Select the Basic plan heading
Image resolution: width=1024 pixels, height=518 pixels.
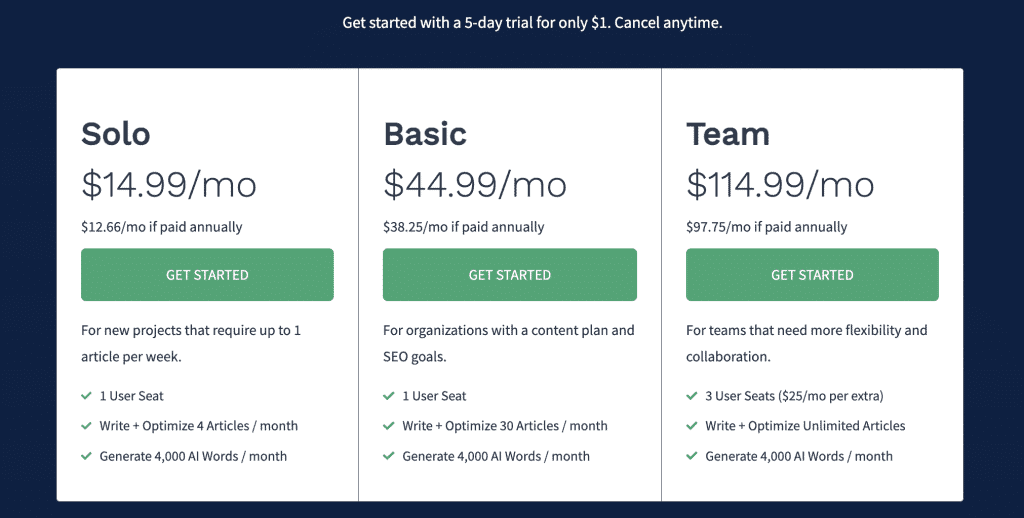click(x=424, y=134)
